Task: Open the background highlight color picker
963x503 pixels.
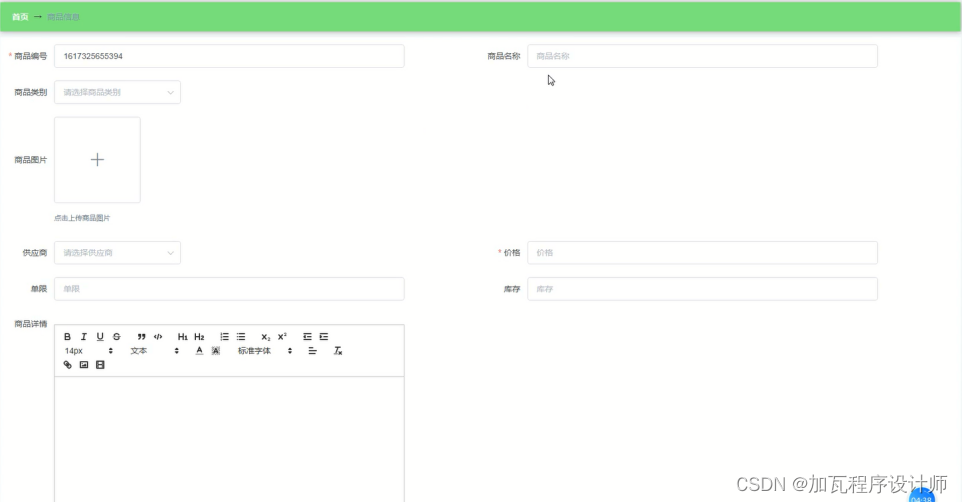Action: (x=216, y=351)
